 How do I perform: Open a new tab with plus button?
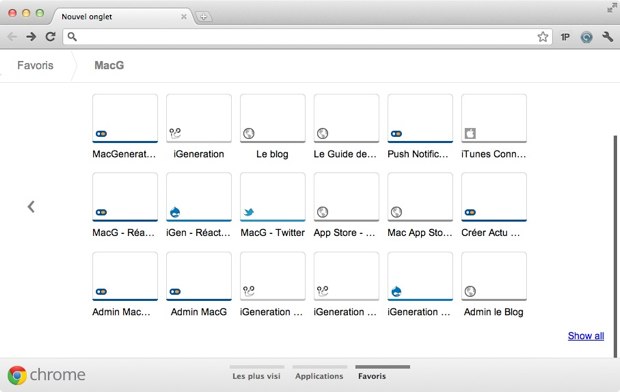pos(203,17)
